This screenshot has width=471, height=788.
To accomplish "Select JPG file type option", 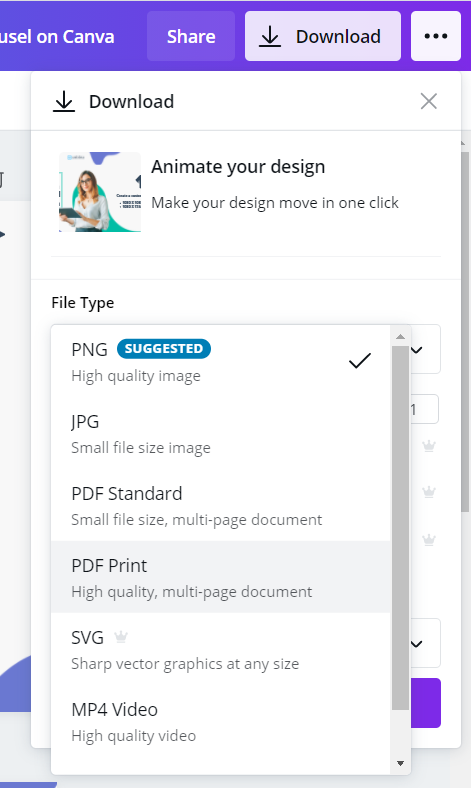I will pos(221,433).
